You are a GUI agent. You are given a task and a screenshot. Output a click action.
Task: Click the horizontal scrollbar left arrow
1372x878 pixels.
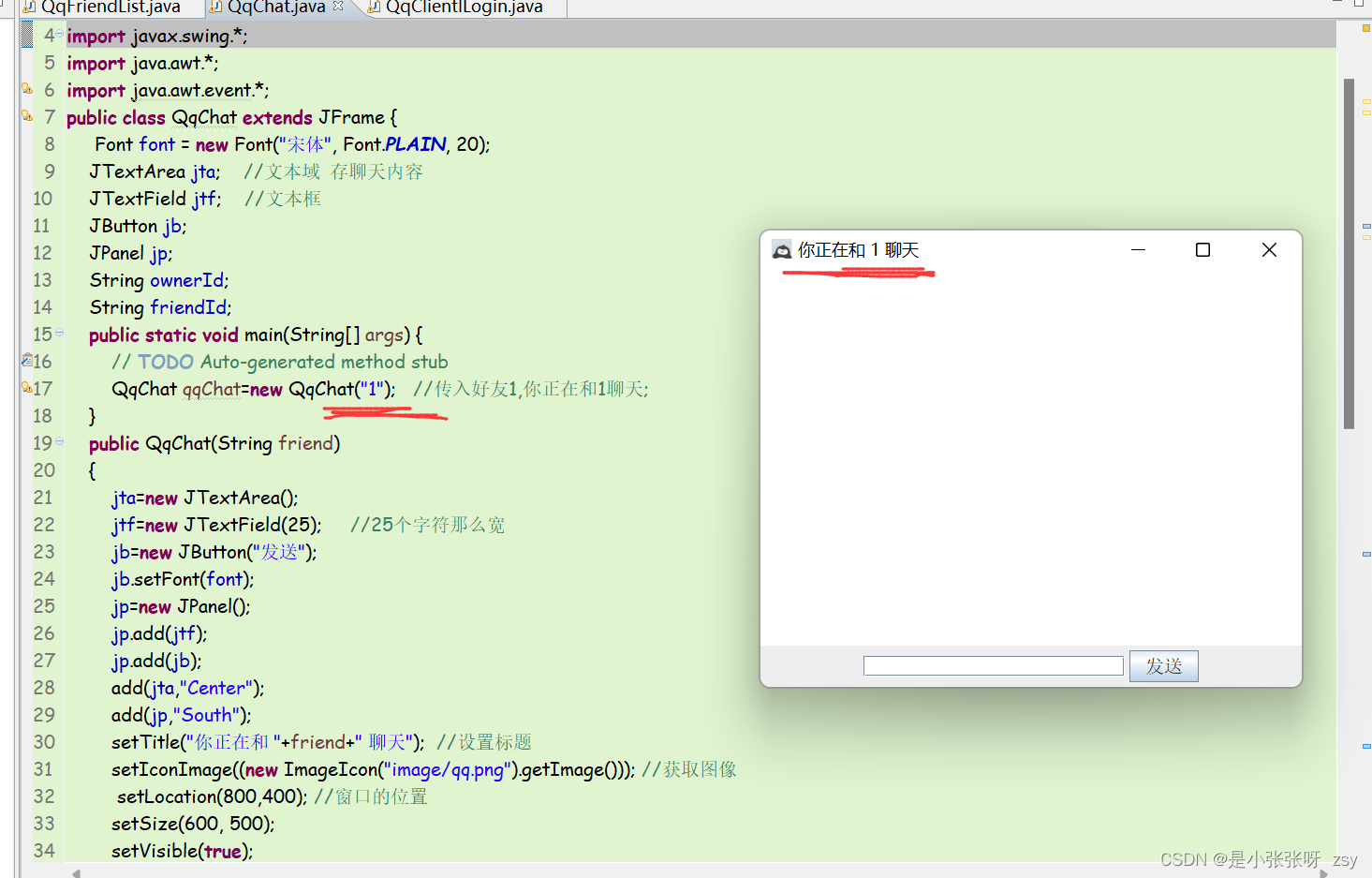(x=77, y=873)
